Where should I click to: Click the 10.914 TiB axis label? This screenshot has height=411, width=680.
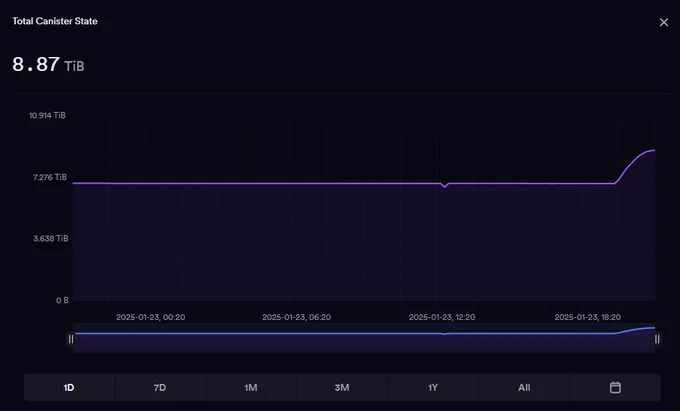[47, 115]
